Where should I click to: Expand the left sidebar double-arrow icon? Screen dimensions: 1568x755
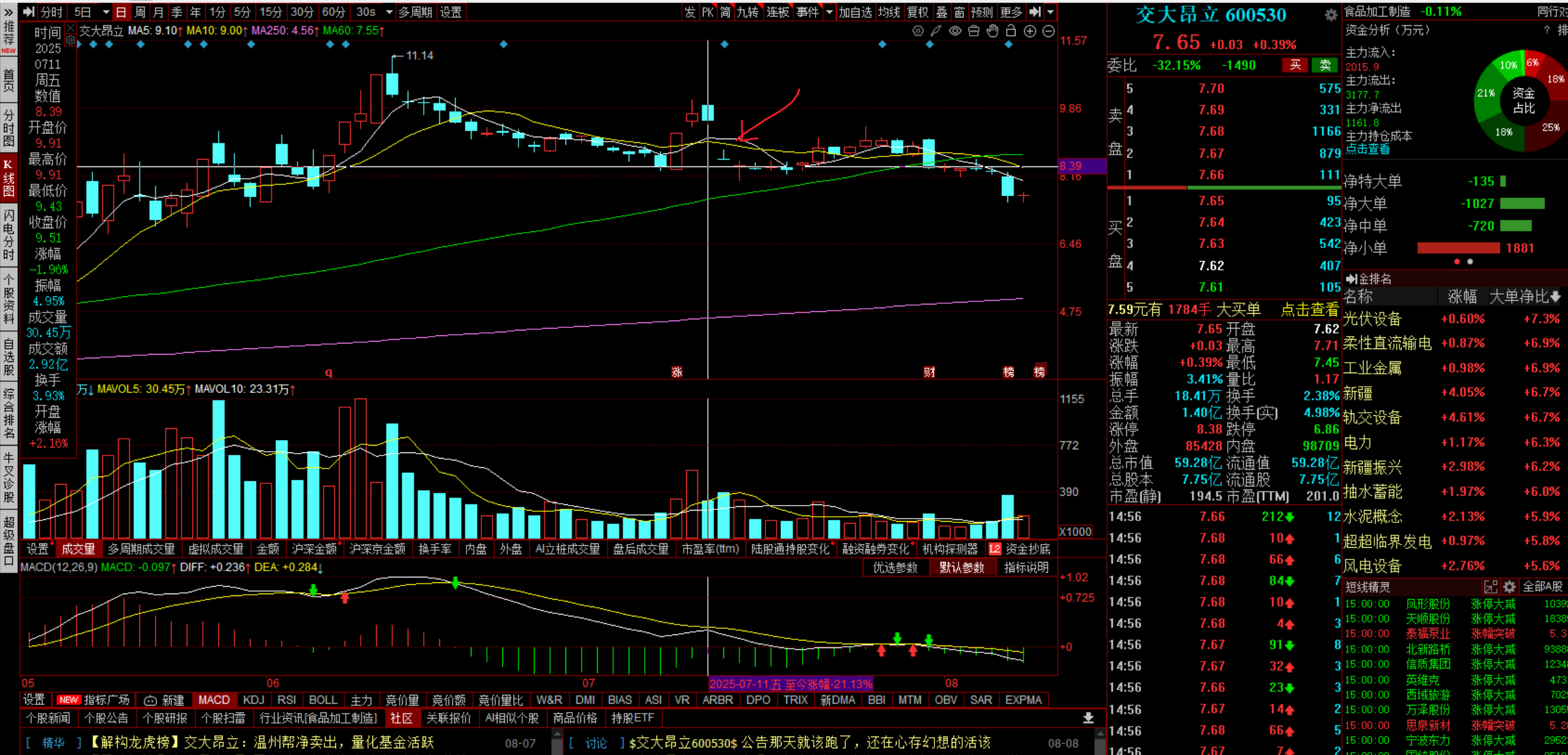pyautogui.click(x=9, y=11)
